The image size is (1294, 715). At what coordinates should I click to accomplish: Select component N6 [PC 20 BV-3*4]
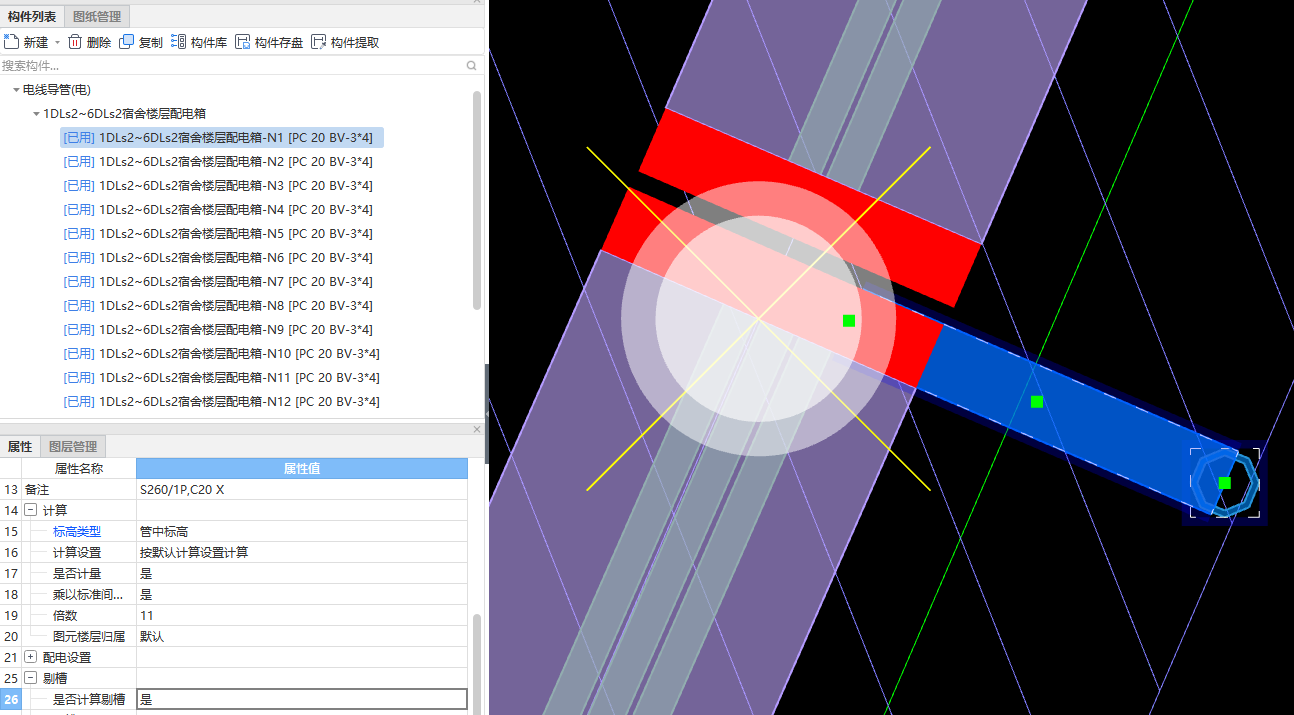coord(218,258)
